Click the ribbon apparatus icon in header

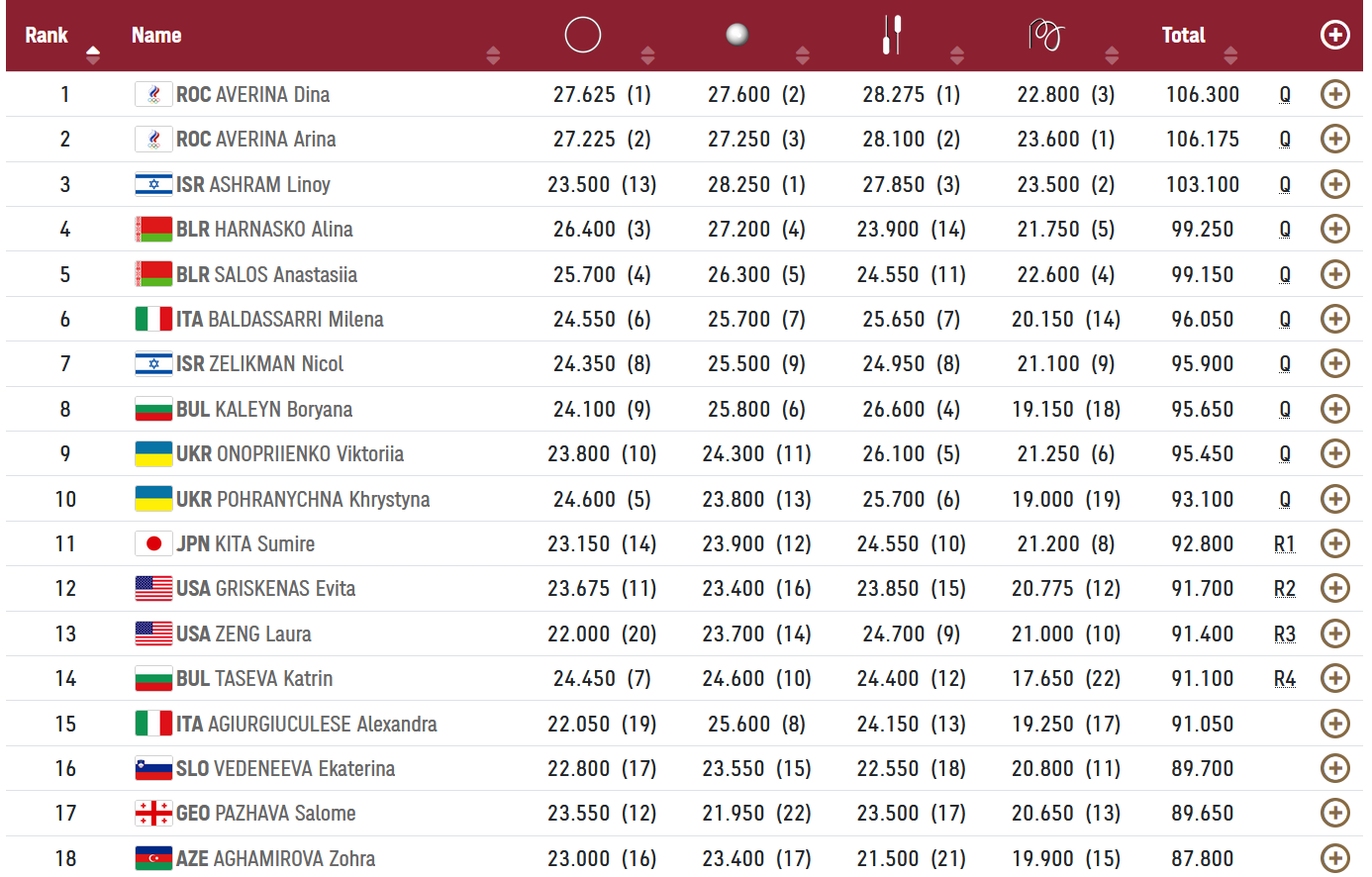coord(1045,35)
